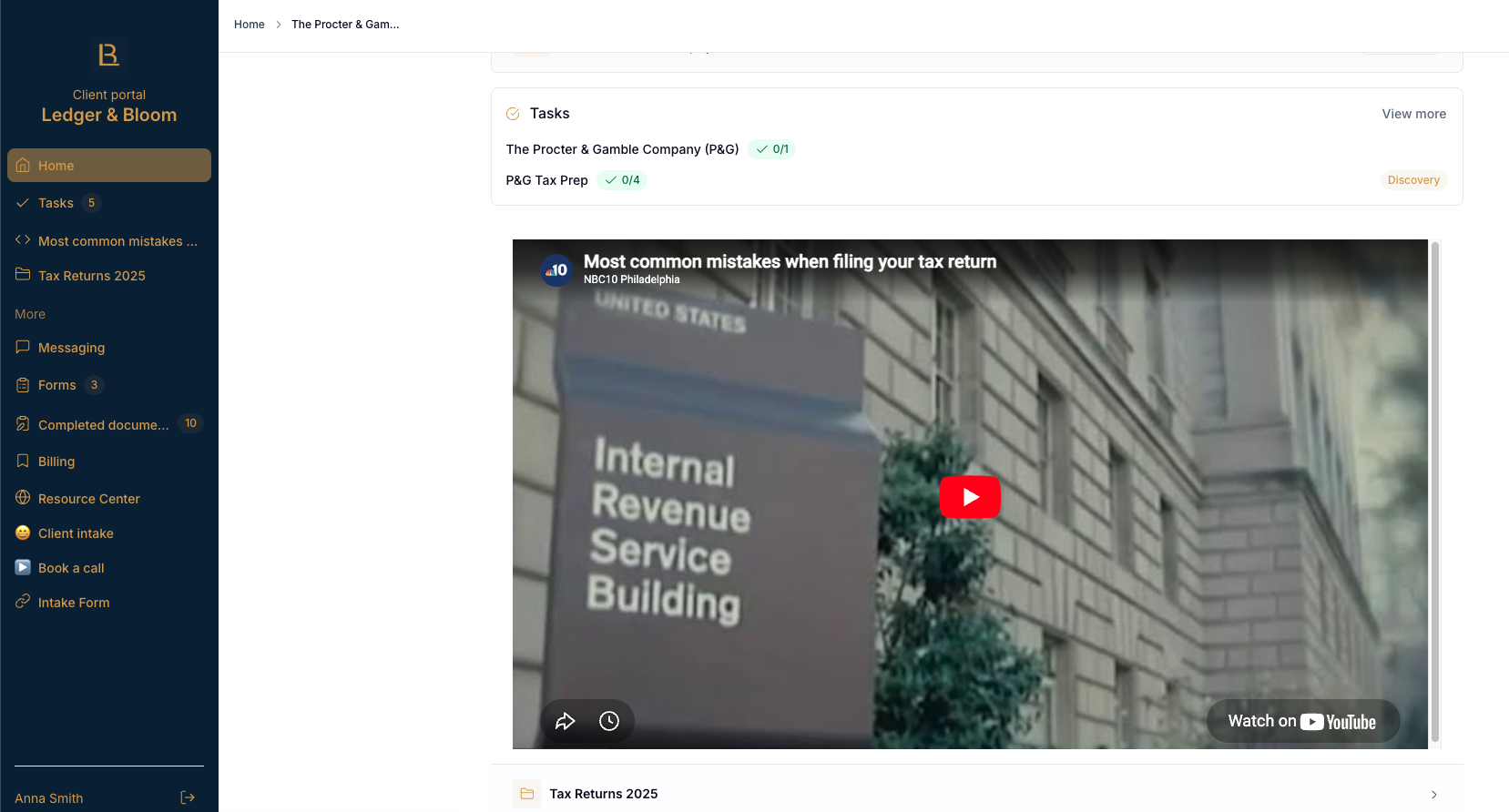Click the Resource Center globe icon
Viewport: 1509px width, 812px height.
23,498
